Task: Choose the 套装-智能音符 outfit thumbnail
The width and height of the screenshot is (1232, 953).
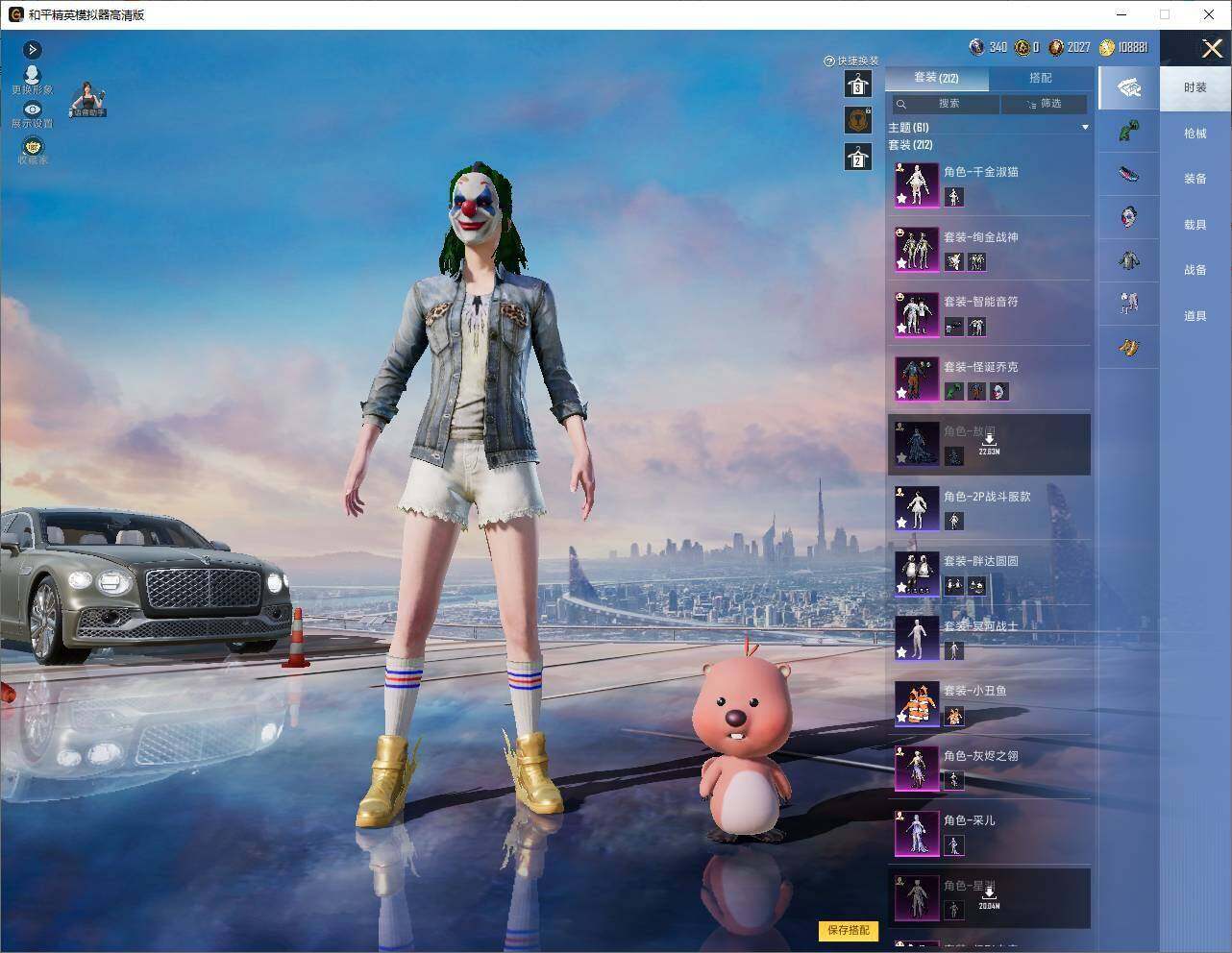Action: (917, 314)
